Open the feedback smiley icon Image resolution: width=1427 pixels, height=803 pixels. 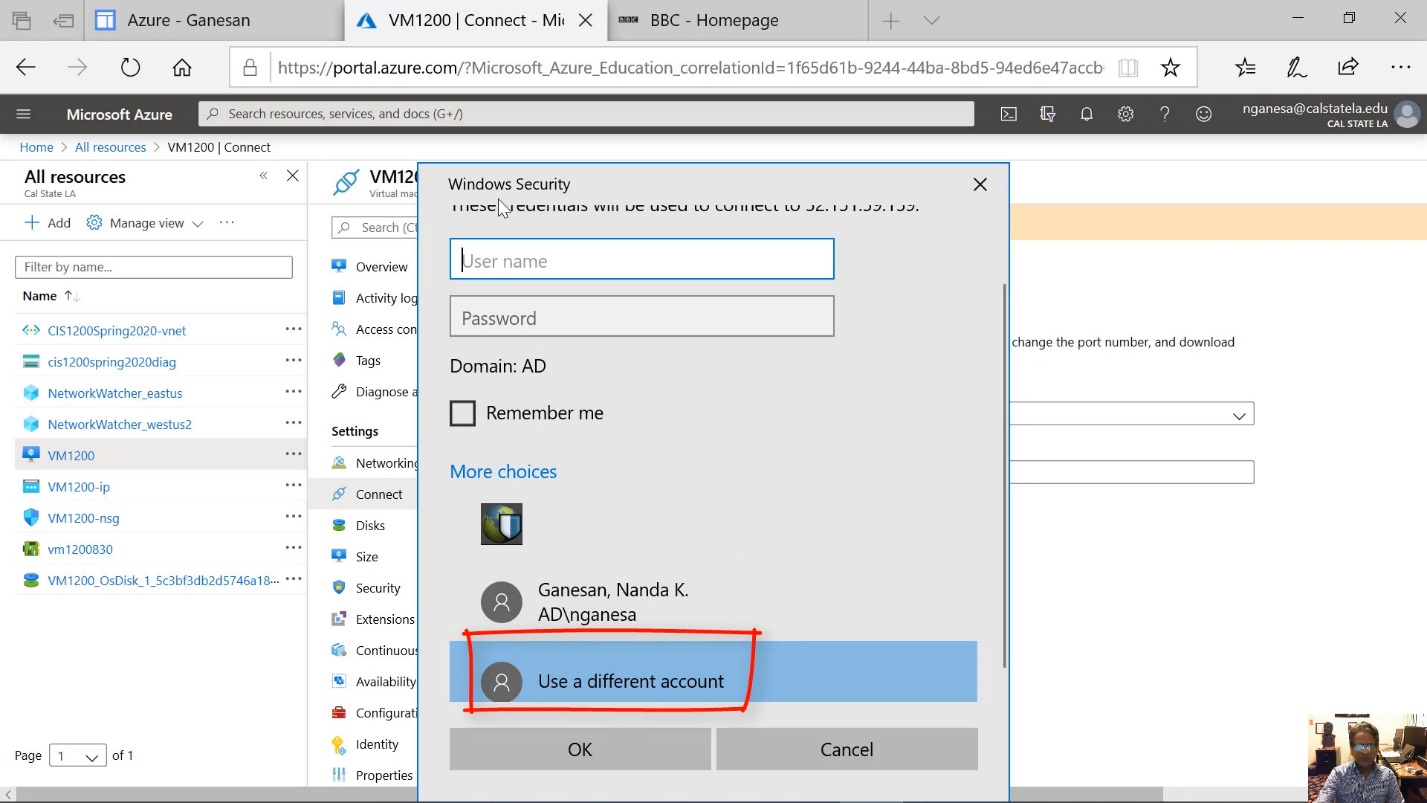coord(1204,114)
